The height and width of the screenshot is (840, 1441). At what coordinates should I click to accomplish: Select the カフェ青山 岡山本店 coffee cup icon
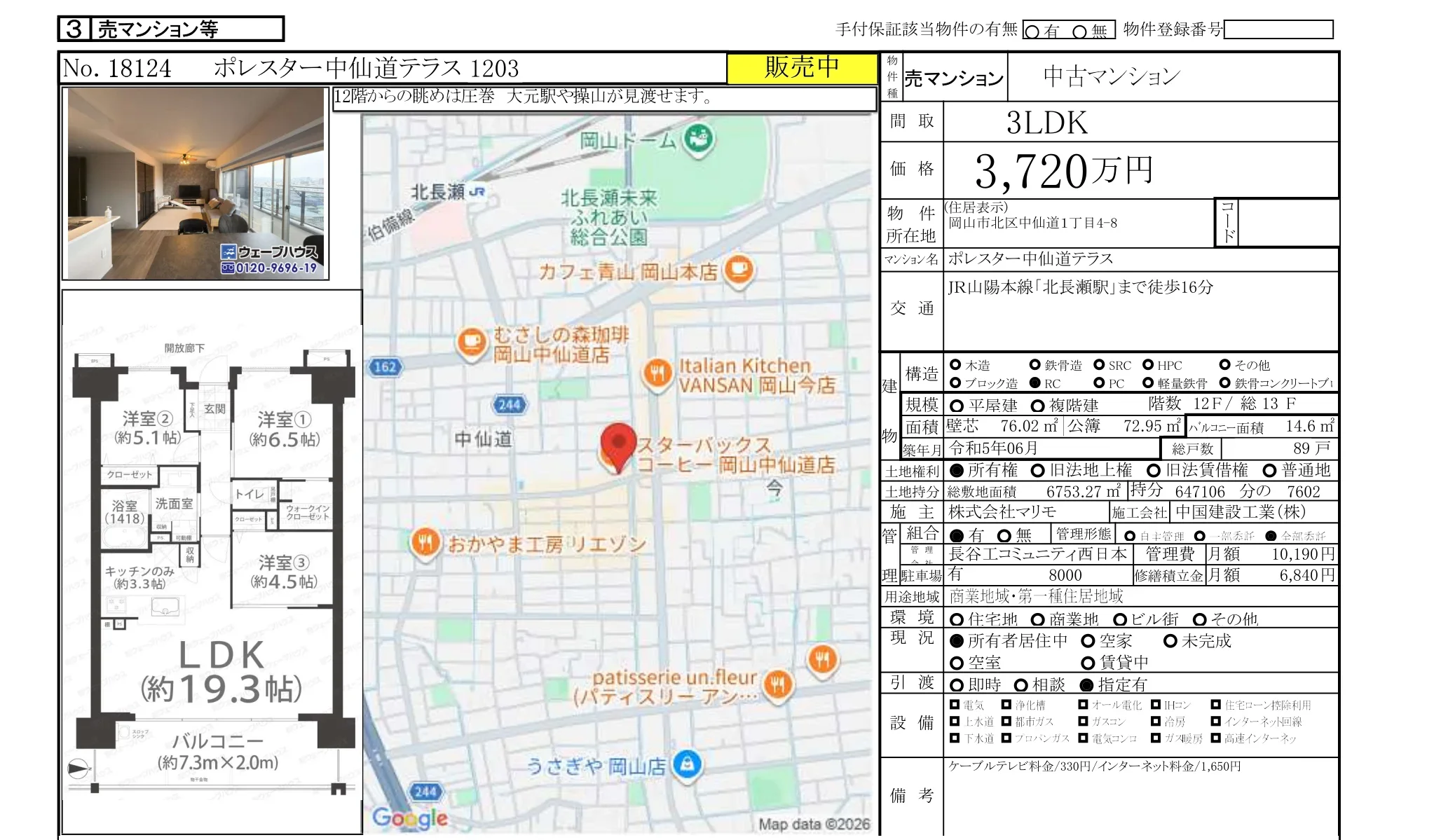pyautogui.click(x=738, y=270)
